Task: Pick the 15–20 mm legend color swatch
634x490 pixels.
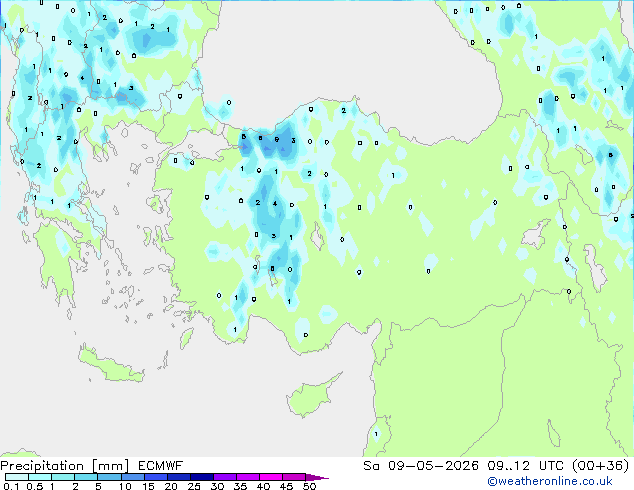Action: pyautogui.click(x=155, y=477)
